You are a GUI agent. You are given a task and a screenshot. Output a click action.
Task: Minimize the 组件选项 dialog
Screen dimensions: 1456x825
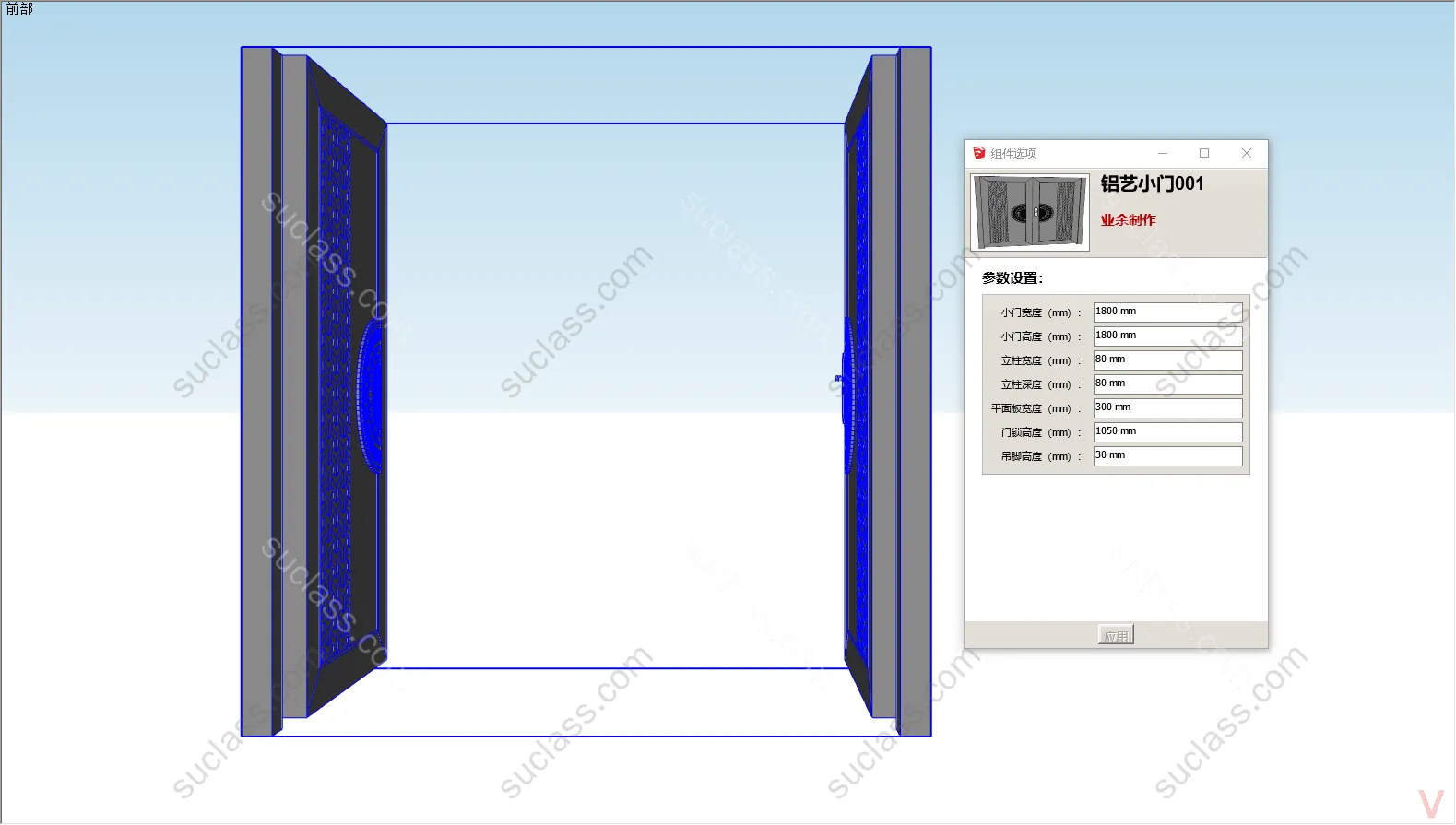[1163, 153]
